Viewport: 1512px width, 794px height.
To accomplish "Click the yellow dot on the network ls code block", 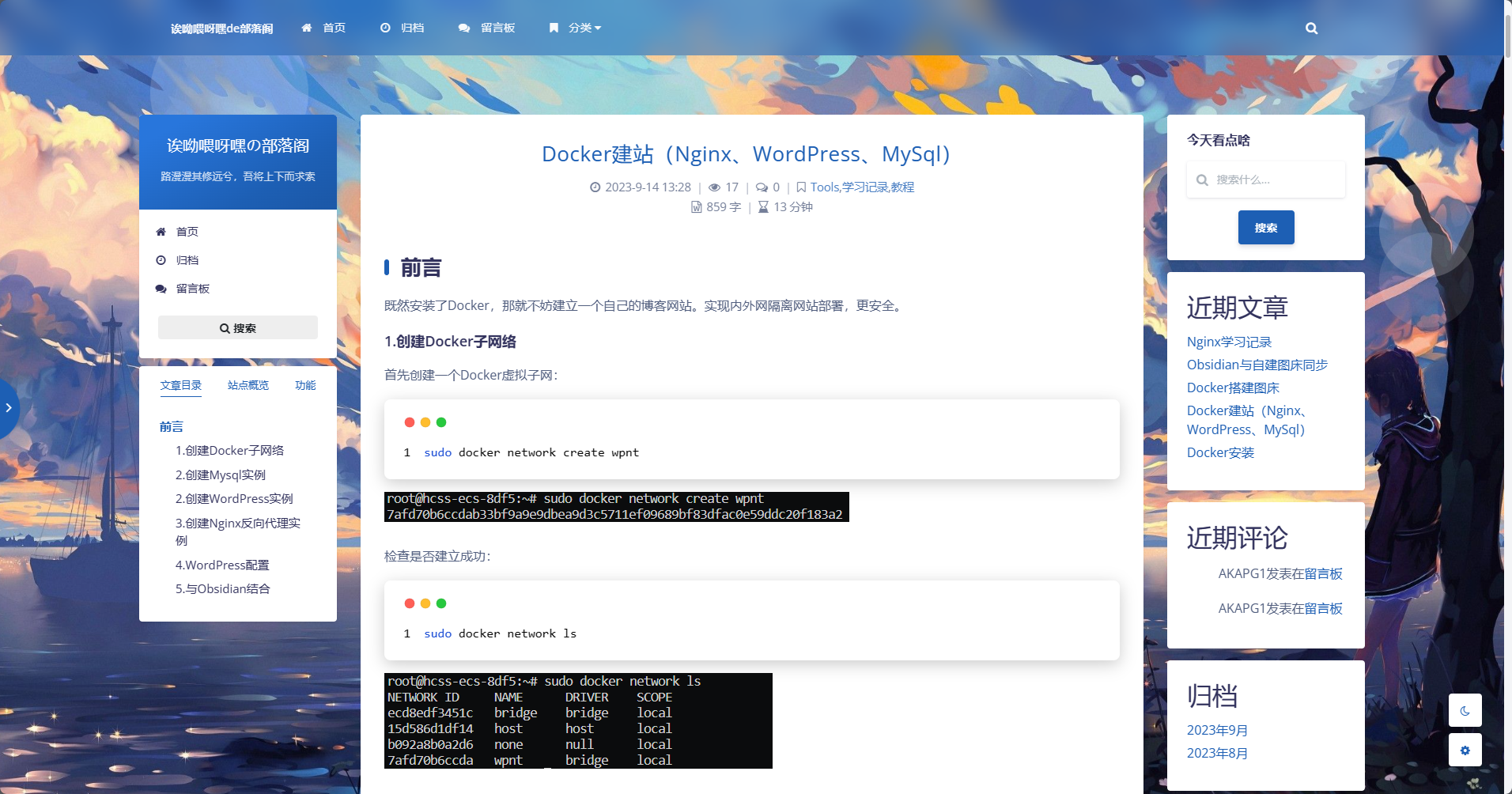I will (425, 603).
